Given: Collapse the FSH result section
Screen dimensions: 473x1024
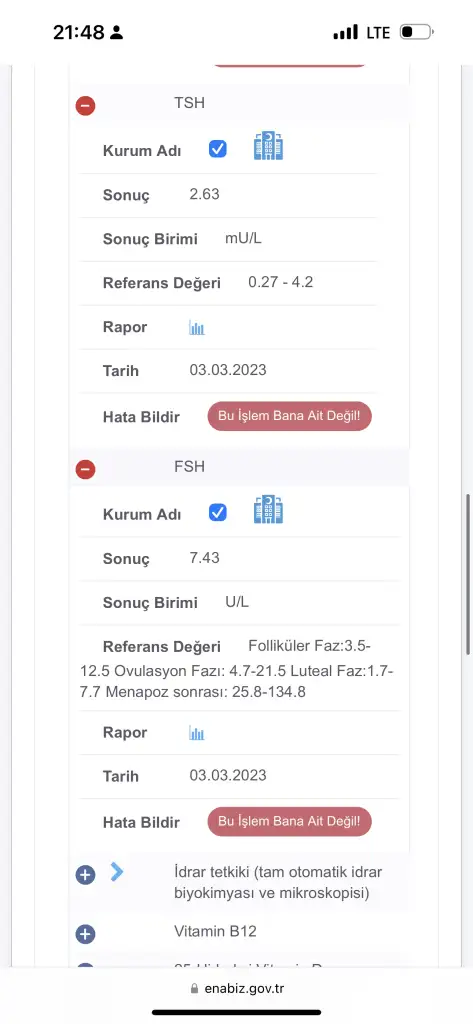Looking at the screenshot, I should pyautogui.click(x=86, y=469).
